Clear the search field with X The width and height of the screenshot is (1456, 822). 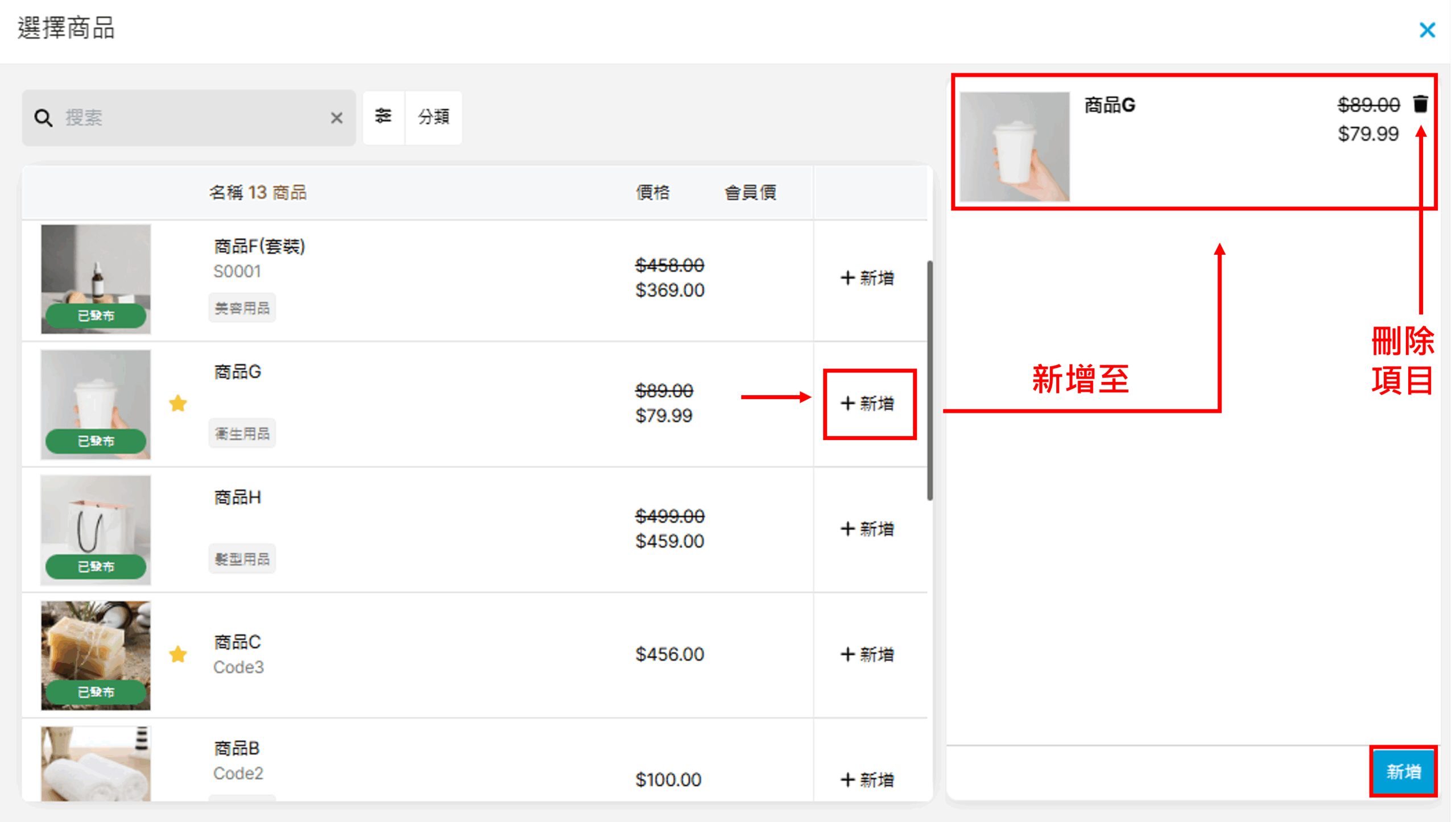(x=337, y=118)
